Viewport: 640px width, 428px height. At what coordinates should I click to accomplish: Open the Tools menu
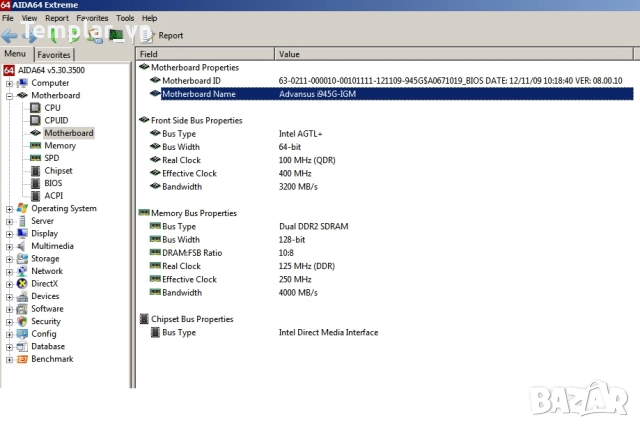pyautogui.click(x=125, y=18)
